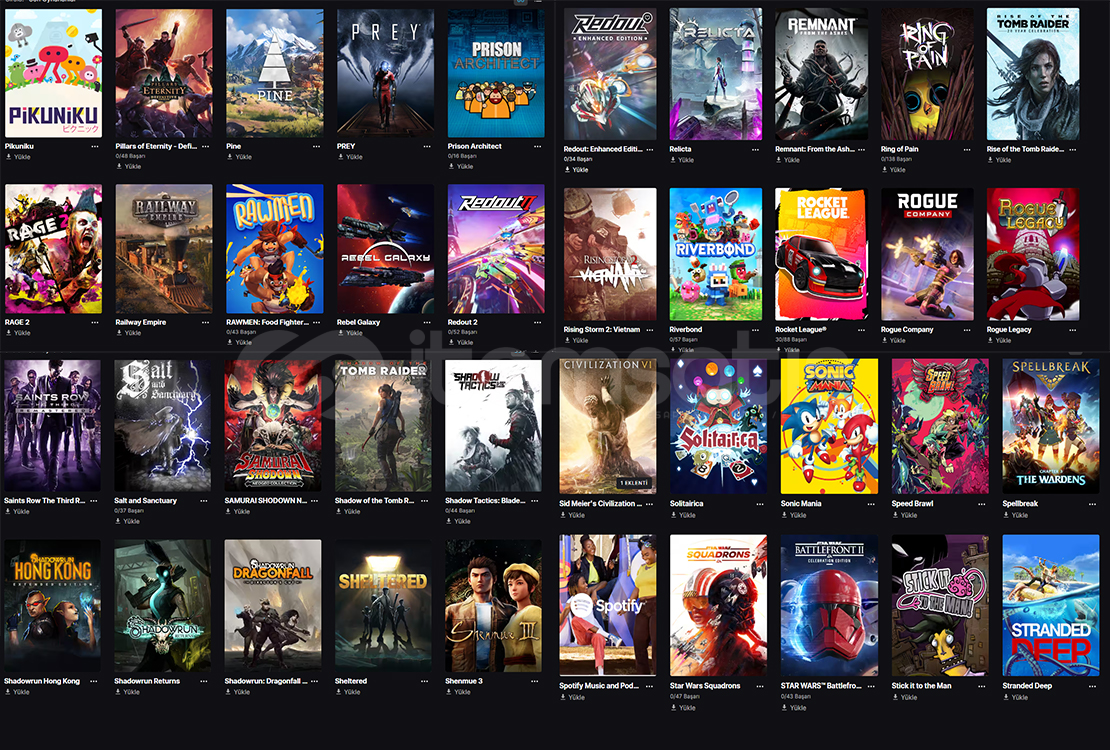Click Yükle under Spellbreak
Viewport: 1110px width, 750px height.
click(1016, 516)
